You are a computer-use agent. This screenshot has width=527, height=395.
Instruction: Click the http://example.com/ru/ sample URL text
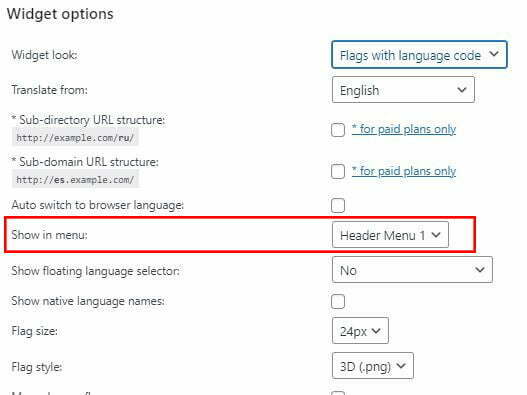click(75, 138)
